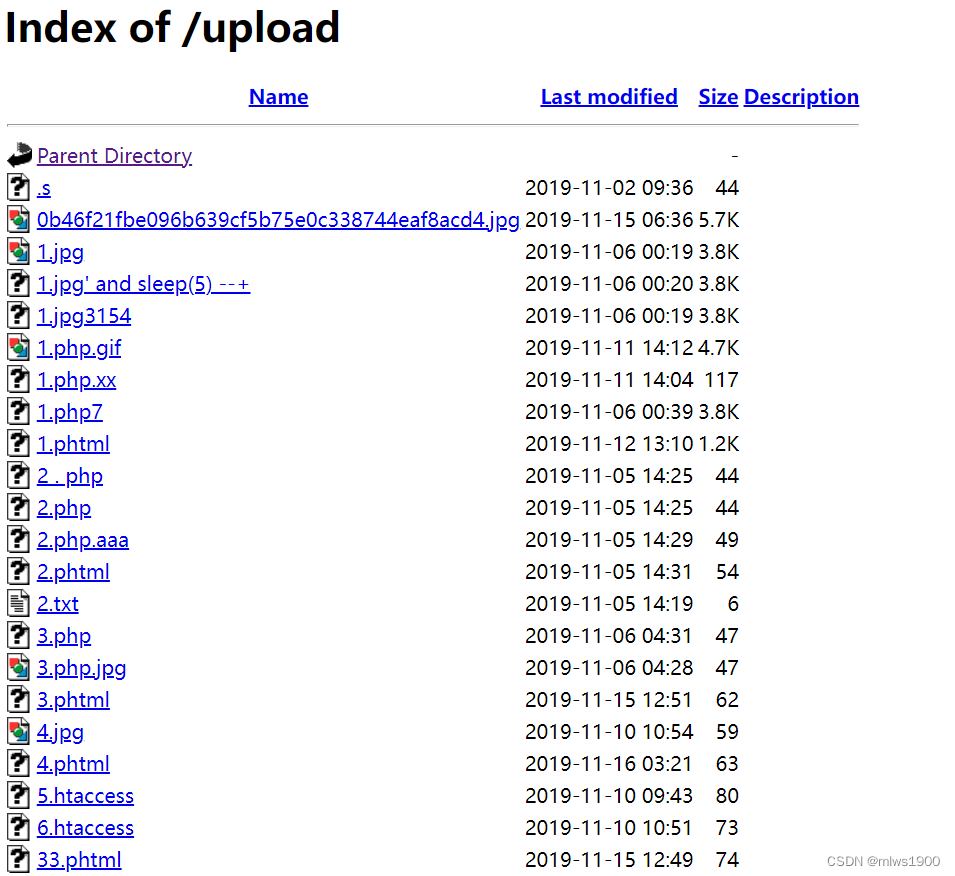Sort listing by the Name column header

click(278, 97)
